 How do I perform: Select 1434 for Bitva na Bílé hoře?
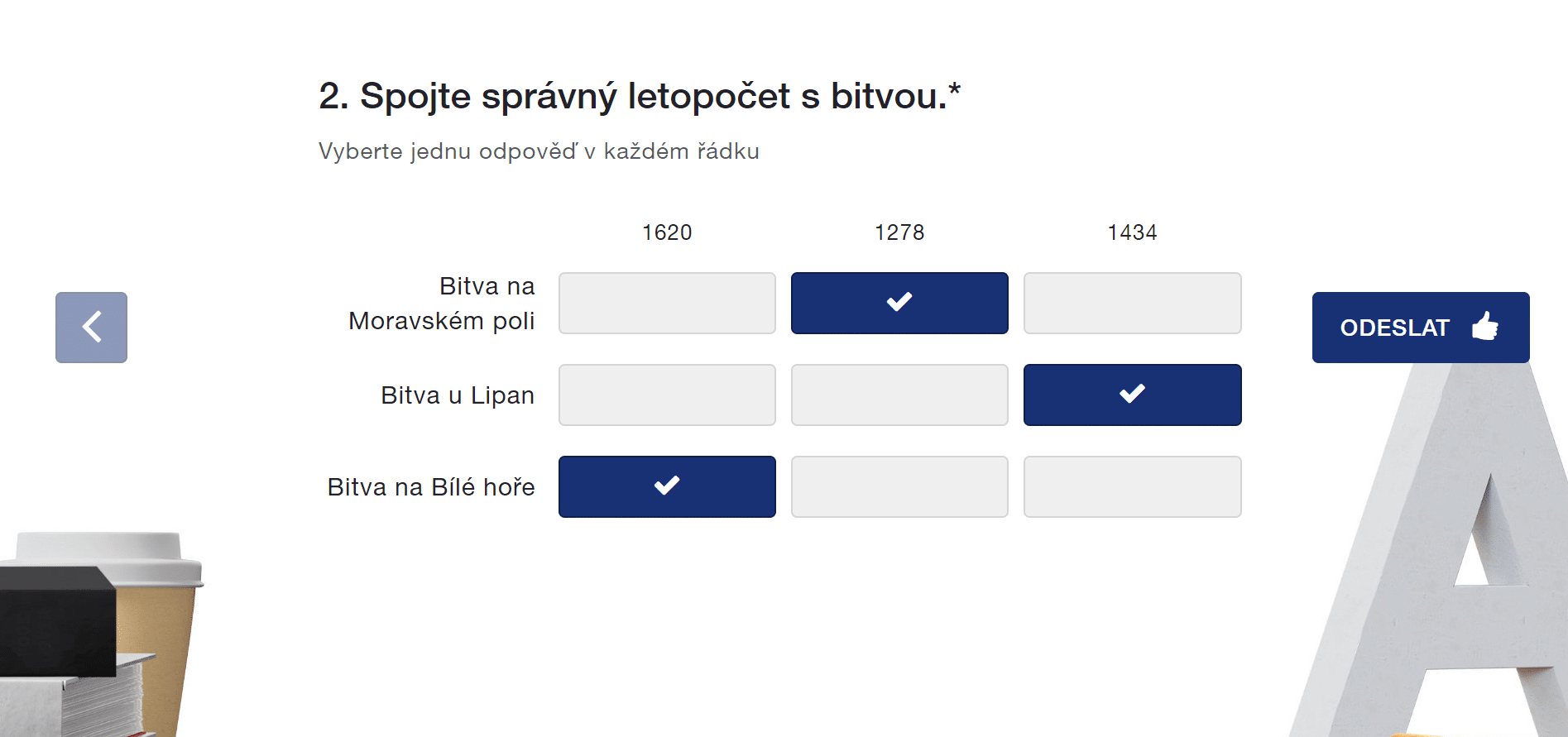pos(1132,487)
